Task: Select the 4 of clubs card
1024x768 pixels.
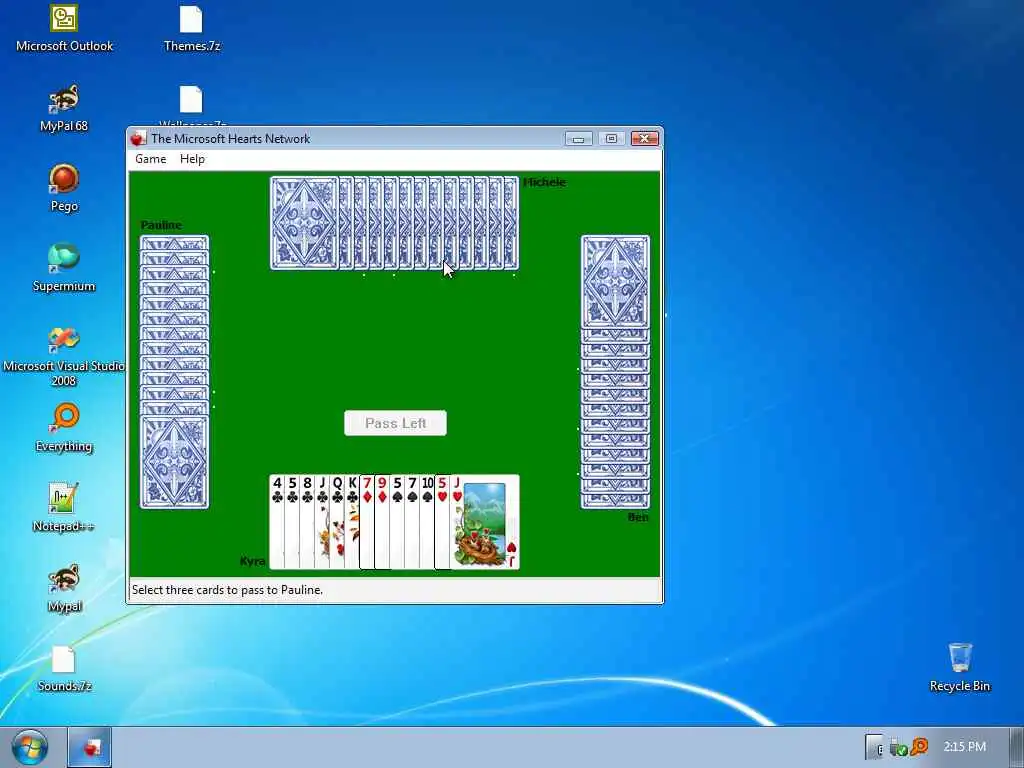Action: (277, 522)
